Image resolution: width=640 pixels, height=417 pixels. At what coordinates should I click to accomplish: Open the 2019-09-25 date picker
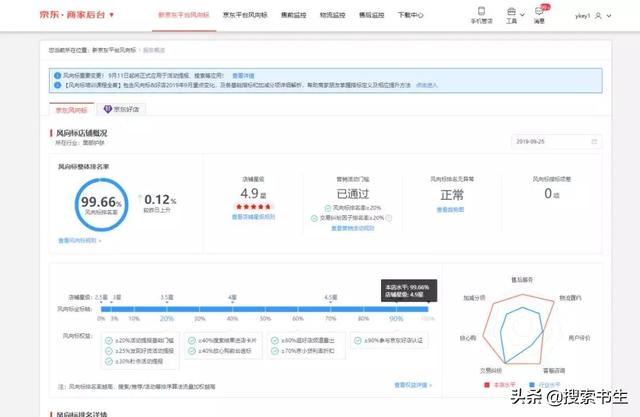pos(556,142)
